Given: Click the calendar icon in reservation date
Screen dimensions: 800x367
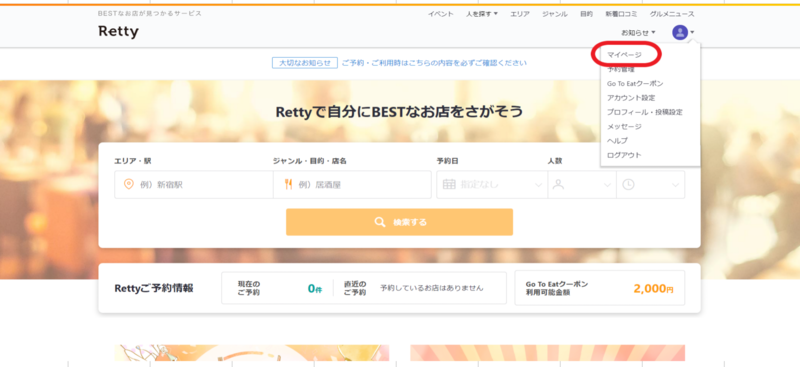Looking at the screenshot, I should [x=449, y=184].
